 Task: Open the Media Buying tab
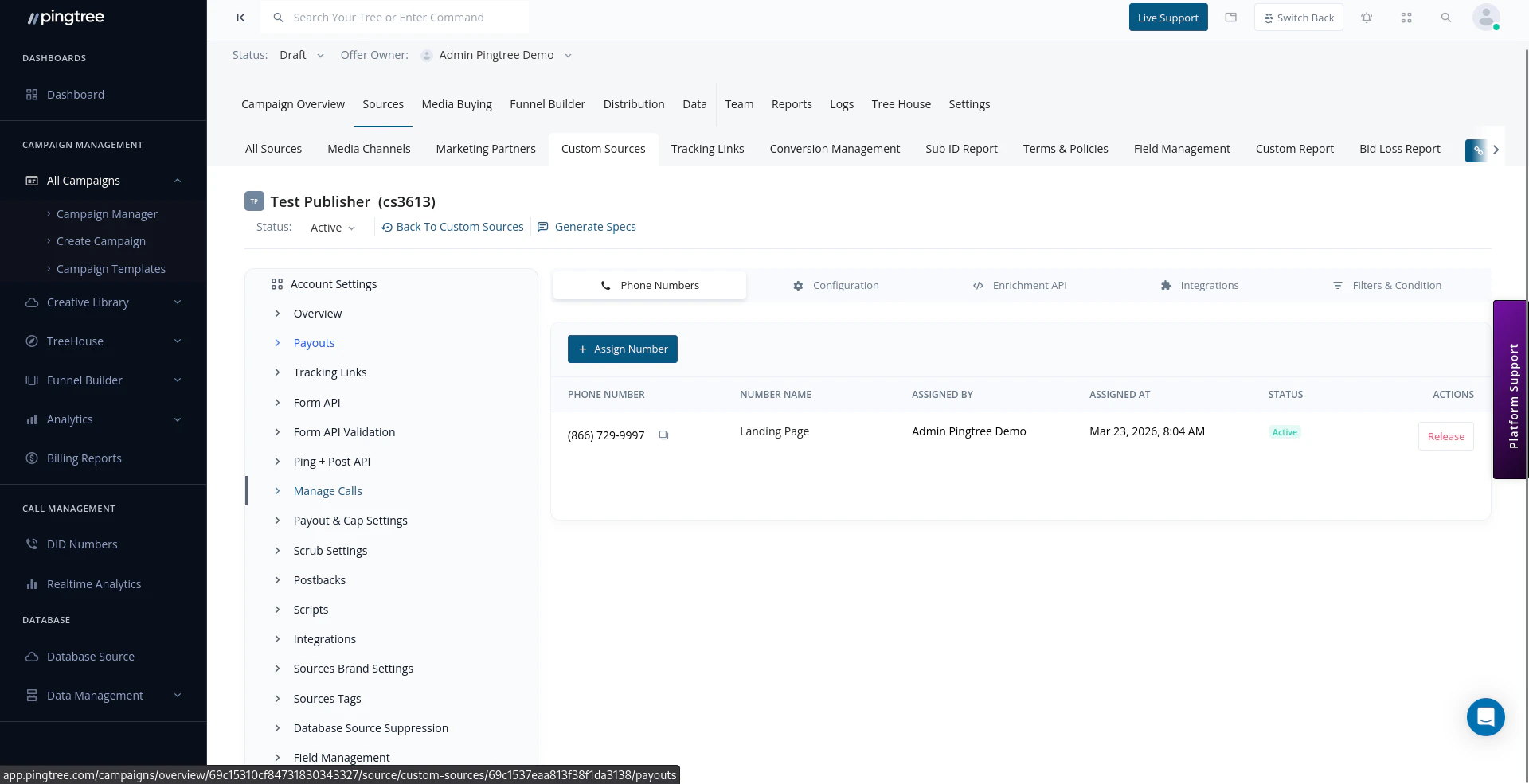coord(456,104)
